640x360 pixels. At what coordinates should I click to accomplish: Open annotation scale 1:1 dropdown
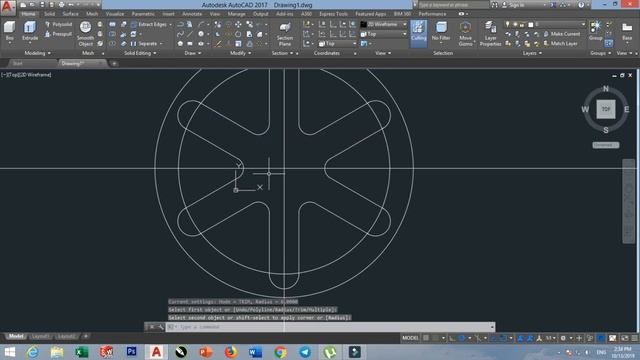coord(551,338)
